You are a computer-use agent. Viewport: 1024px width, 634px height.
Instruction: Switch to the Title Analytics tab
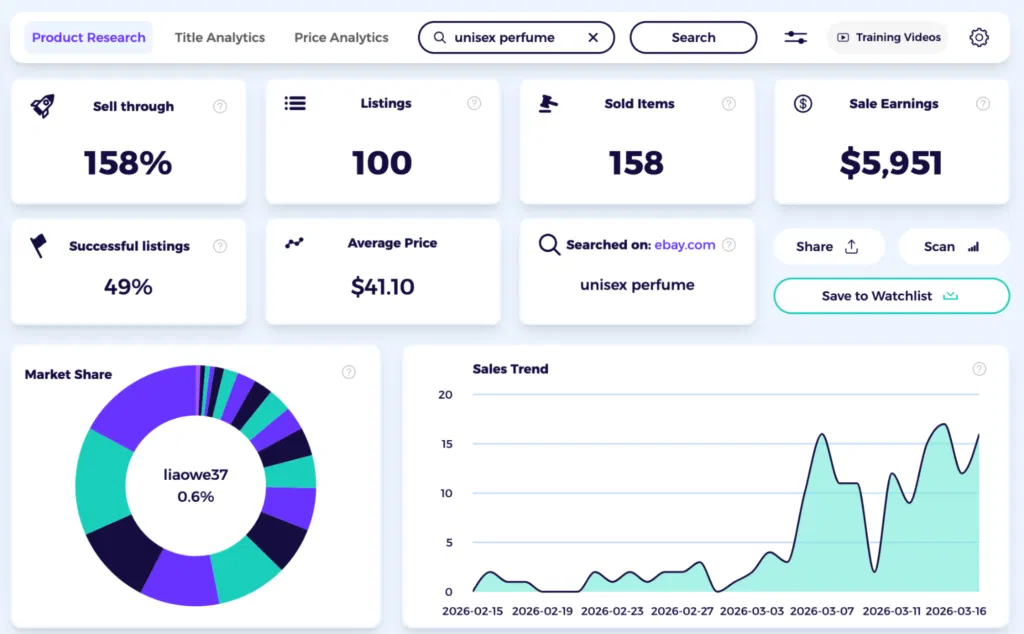pos(219,37)
